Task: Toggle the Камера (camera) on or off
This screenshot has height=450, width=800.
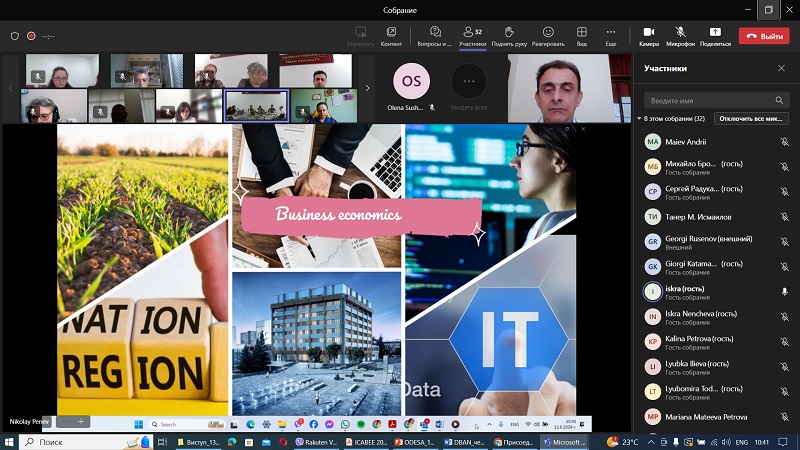Action: (649, 36)
